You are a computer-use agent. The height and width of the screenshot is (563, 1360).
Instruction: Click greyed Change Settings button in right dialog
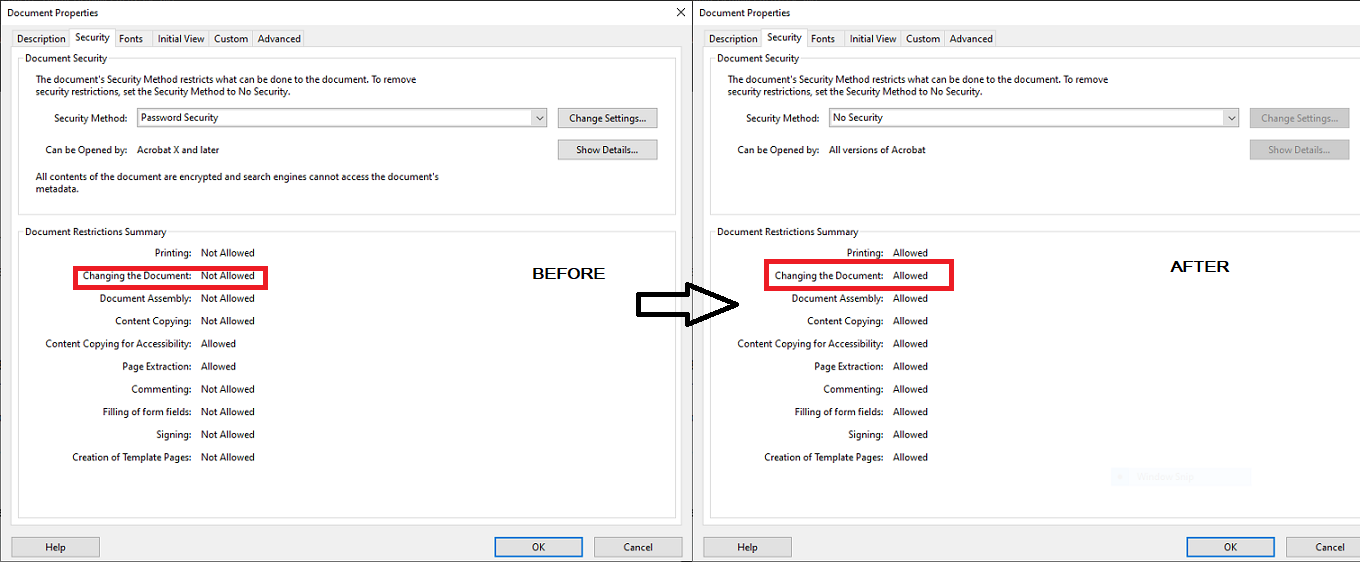[1299, 118]
